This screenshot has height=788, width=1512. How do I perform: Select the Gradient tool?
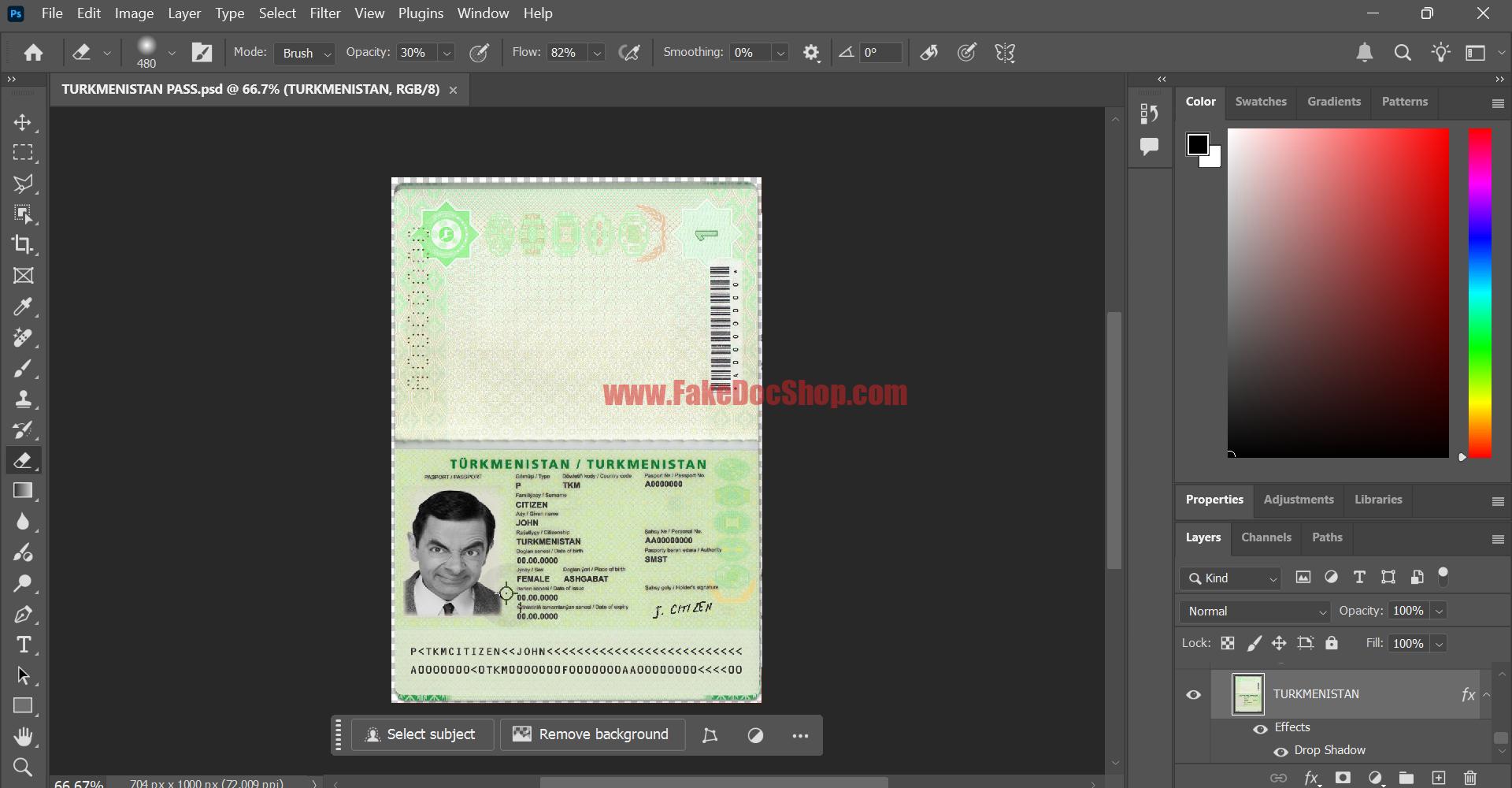tap(23, 491)
